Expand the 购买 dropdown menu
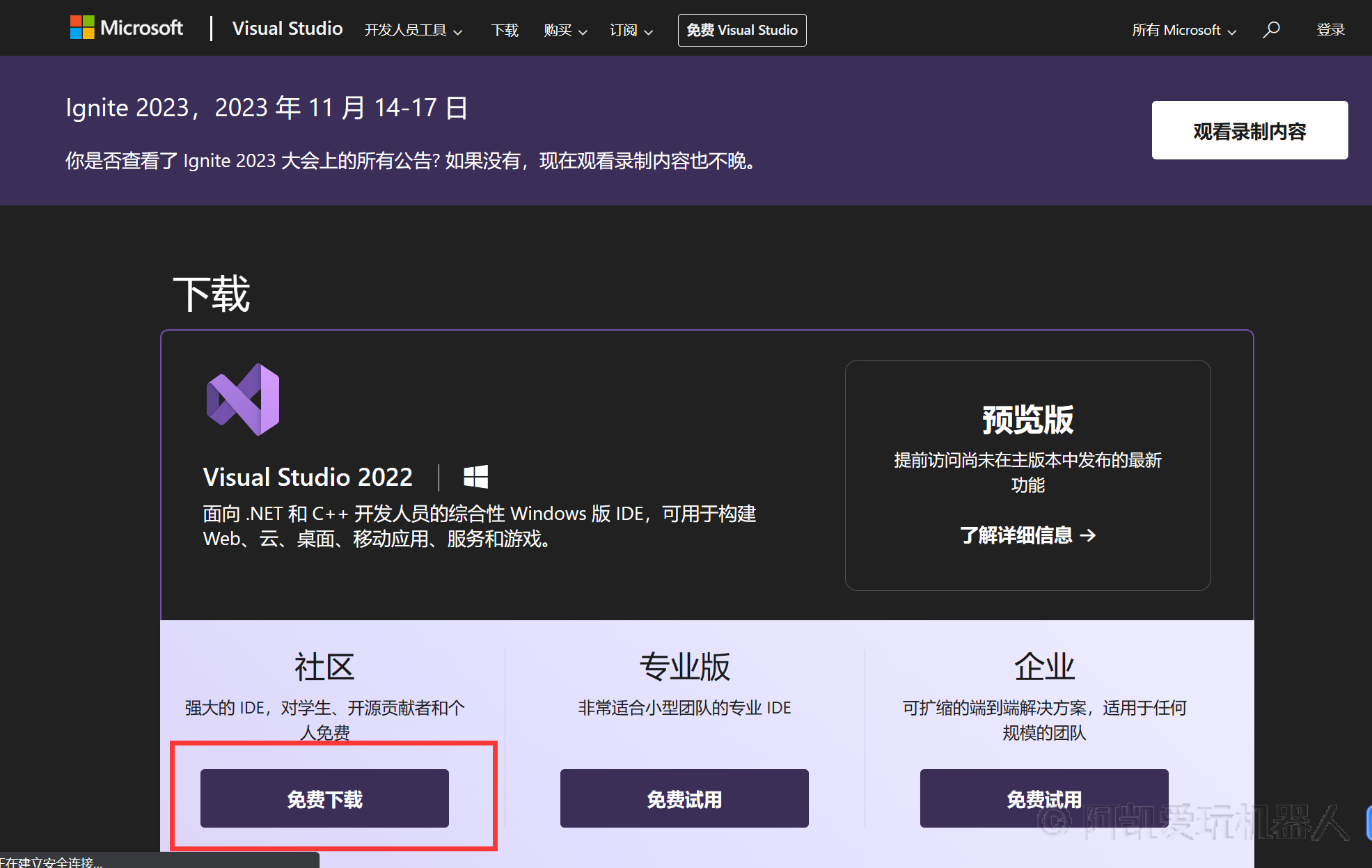Screen dimensions: 1372x868 565,30
